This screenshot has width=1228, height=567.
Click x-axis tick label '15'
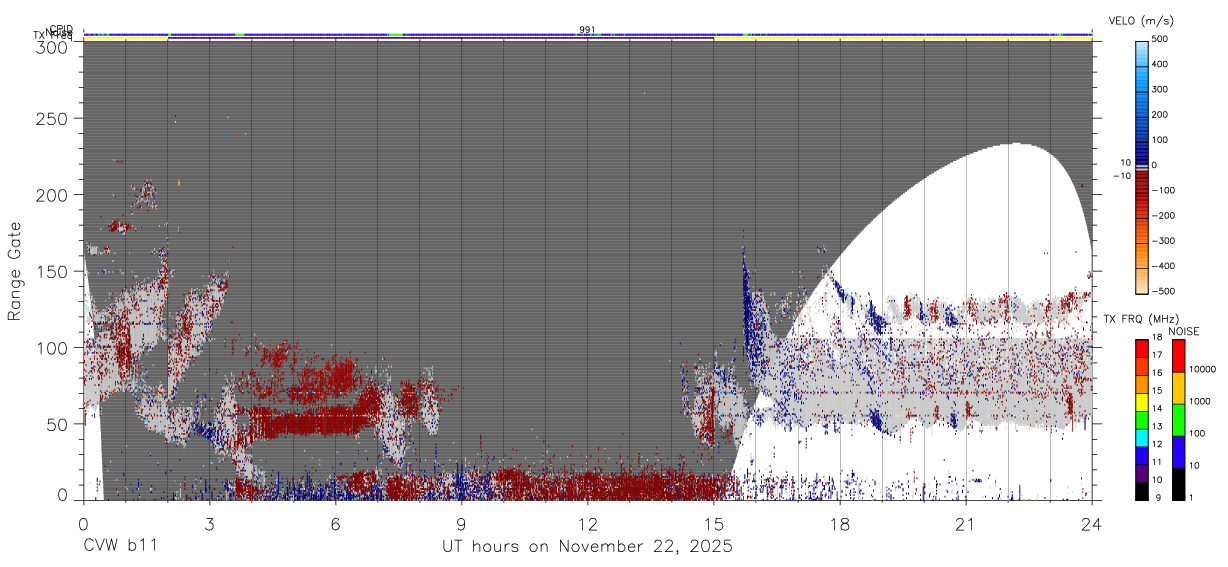pyautogui.click(x=713, y=523)
